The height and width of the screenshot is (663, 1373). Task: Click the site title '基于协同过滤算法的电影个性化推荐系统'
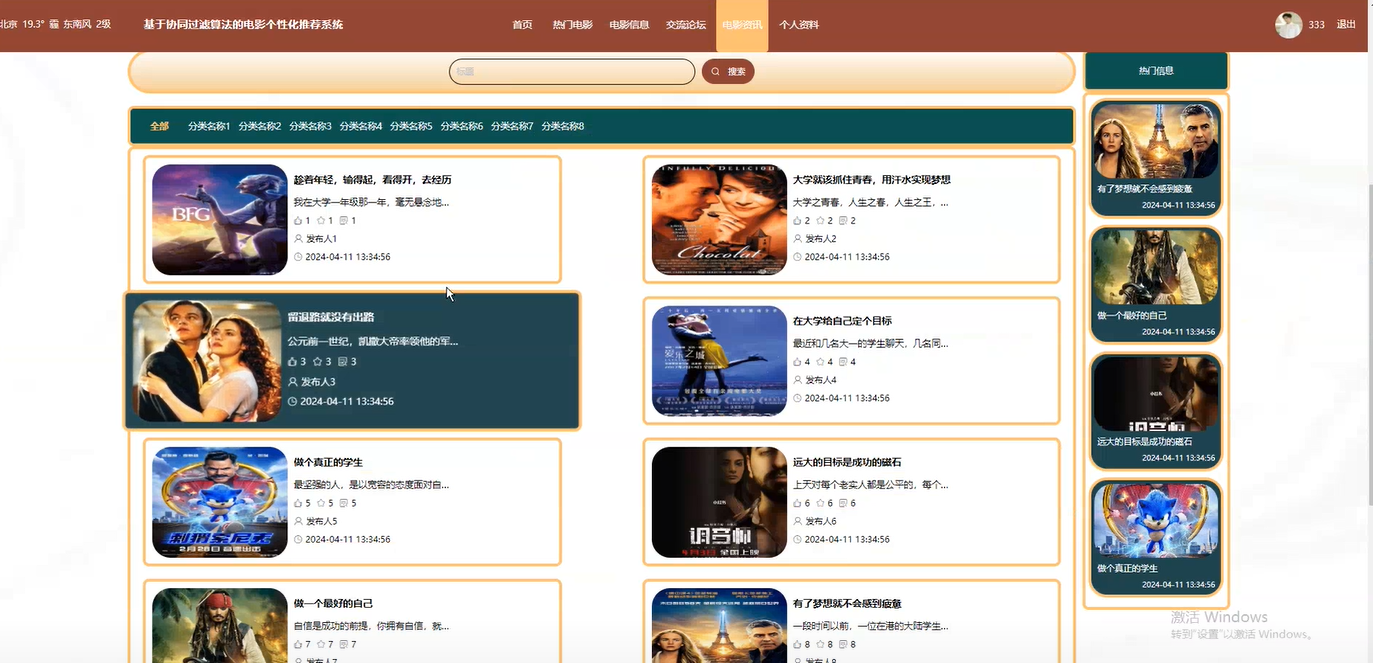pos(243,25)
